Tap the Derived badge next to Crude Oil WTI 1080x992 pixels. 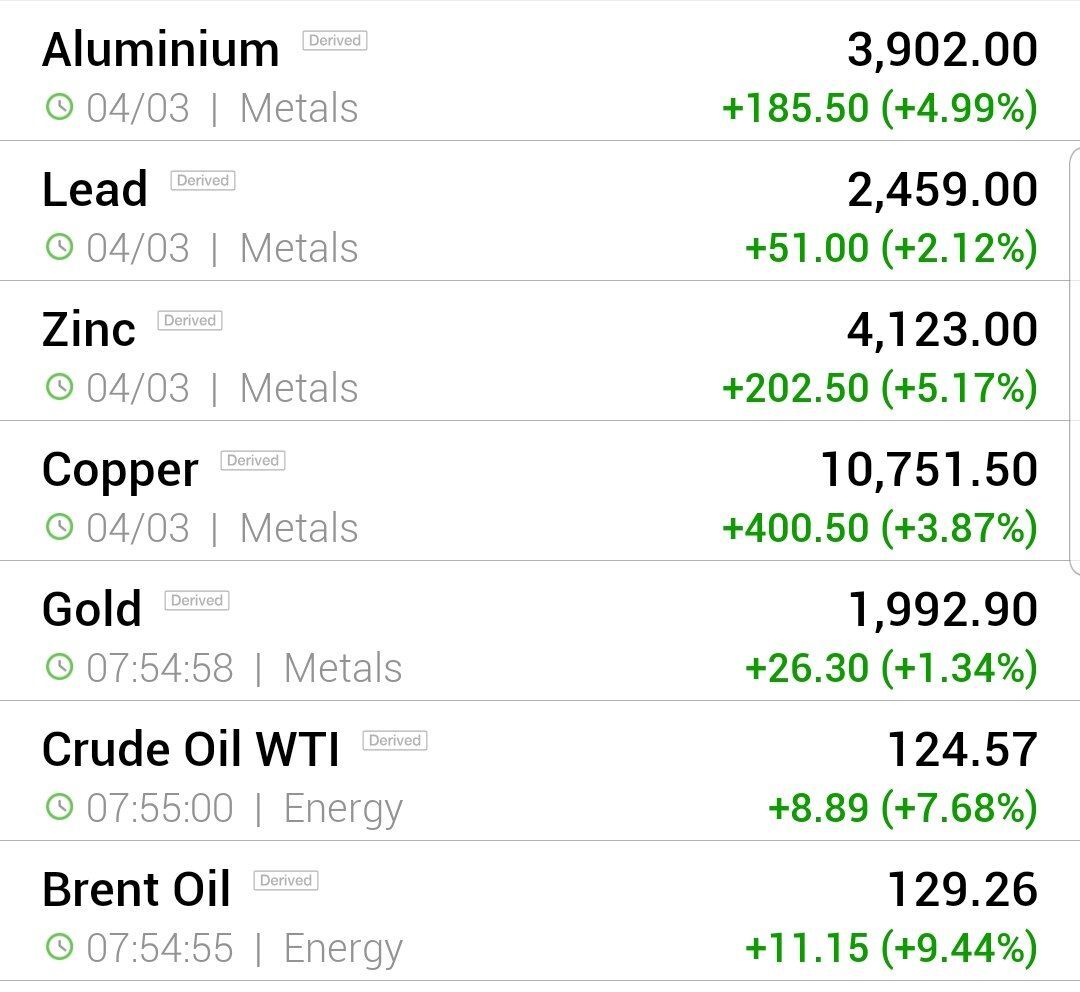click(x=395, y=741)
